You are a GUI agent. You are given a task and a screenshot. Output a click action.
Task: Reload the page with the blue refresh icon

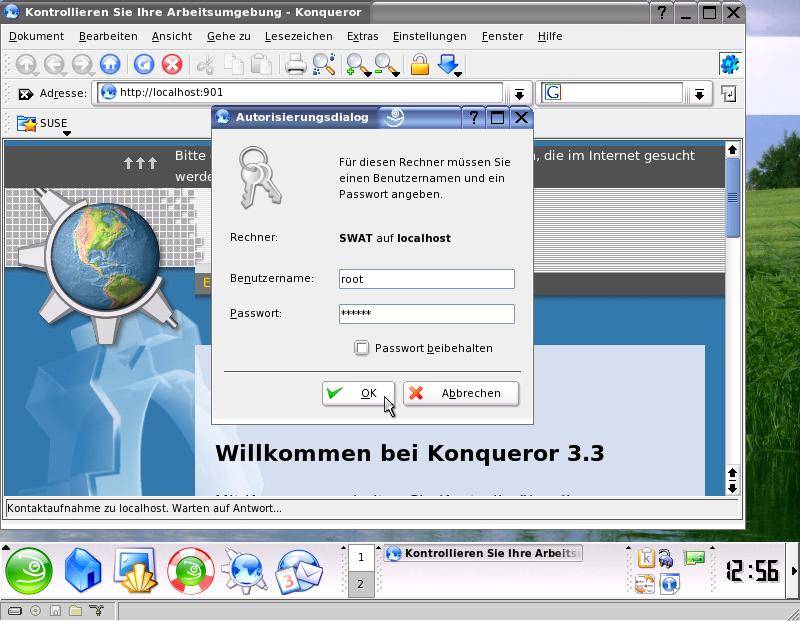click(144, 64)
